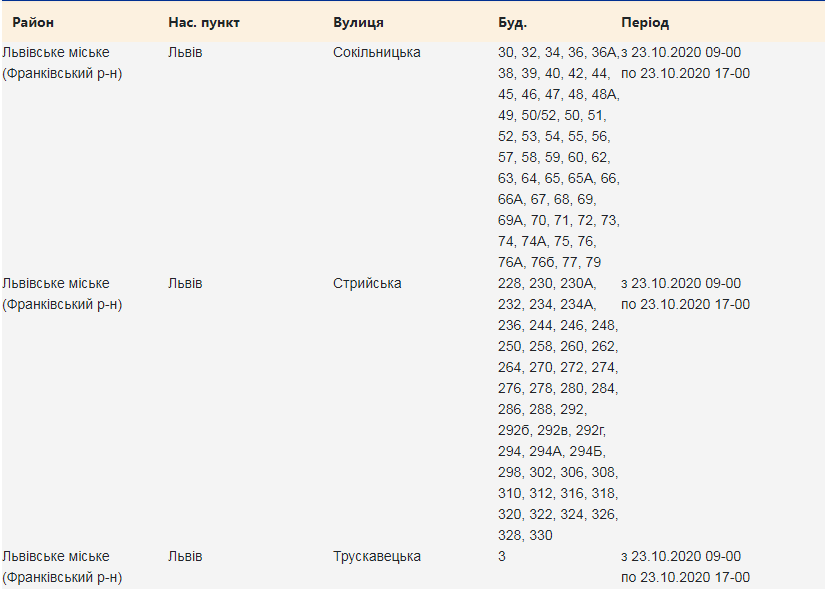Click the "Період" column header
825x589 pixels.
click(645, 22)
